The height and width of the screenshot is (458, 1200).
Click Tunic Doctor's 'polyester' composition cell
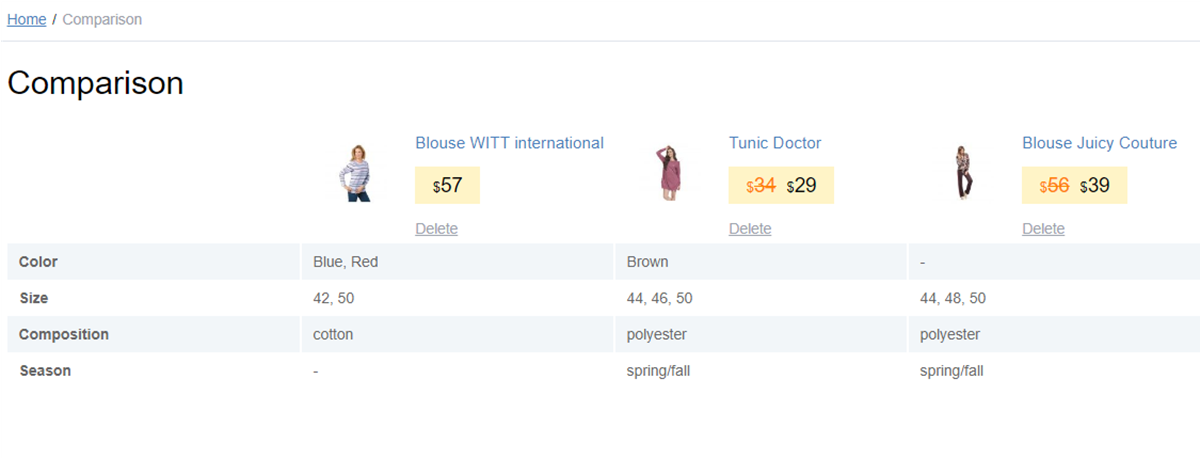point(760,334)
